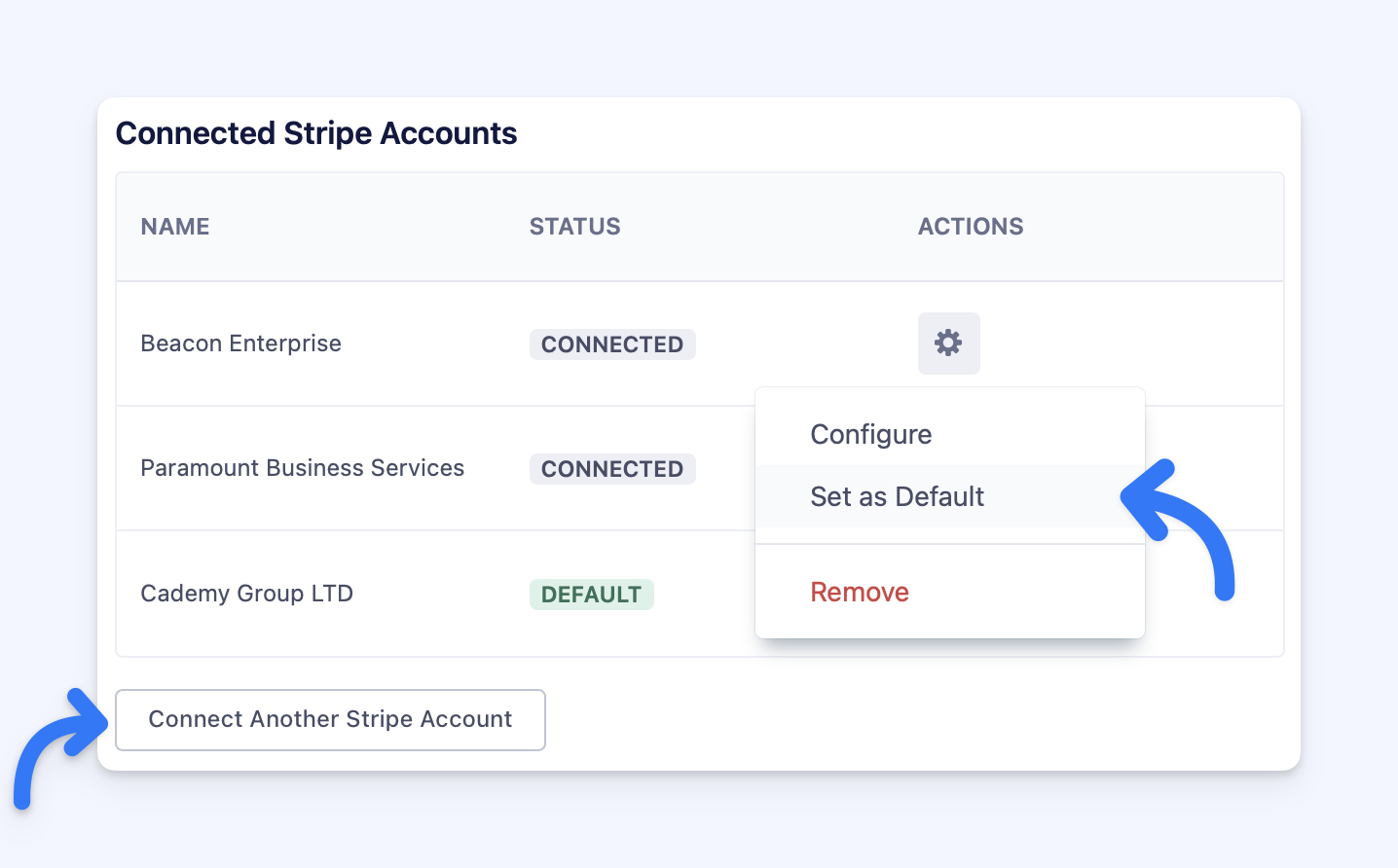The height and width of the screenshot is (868, 1398).
Task: Click Remove in the actions menu
Action: click(859, 592)
